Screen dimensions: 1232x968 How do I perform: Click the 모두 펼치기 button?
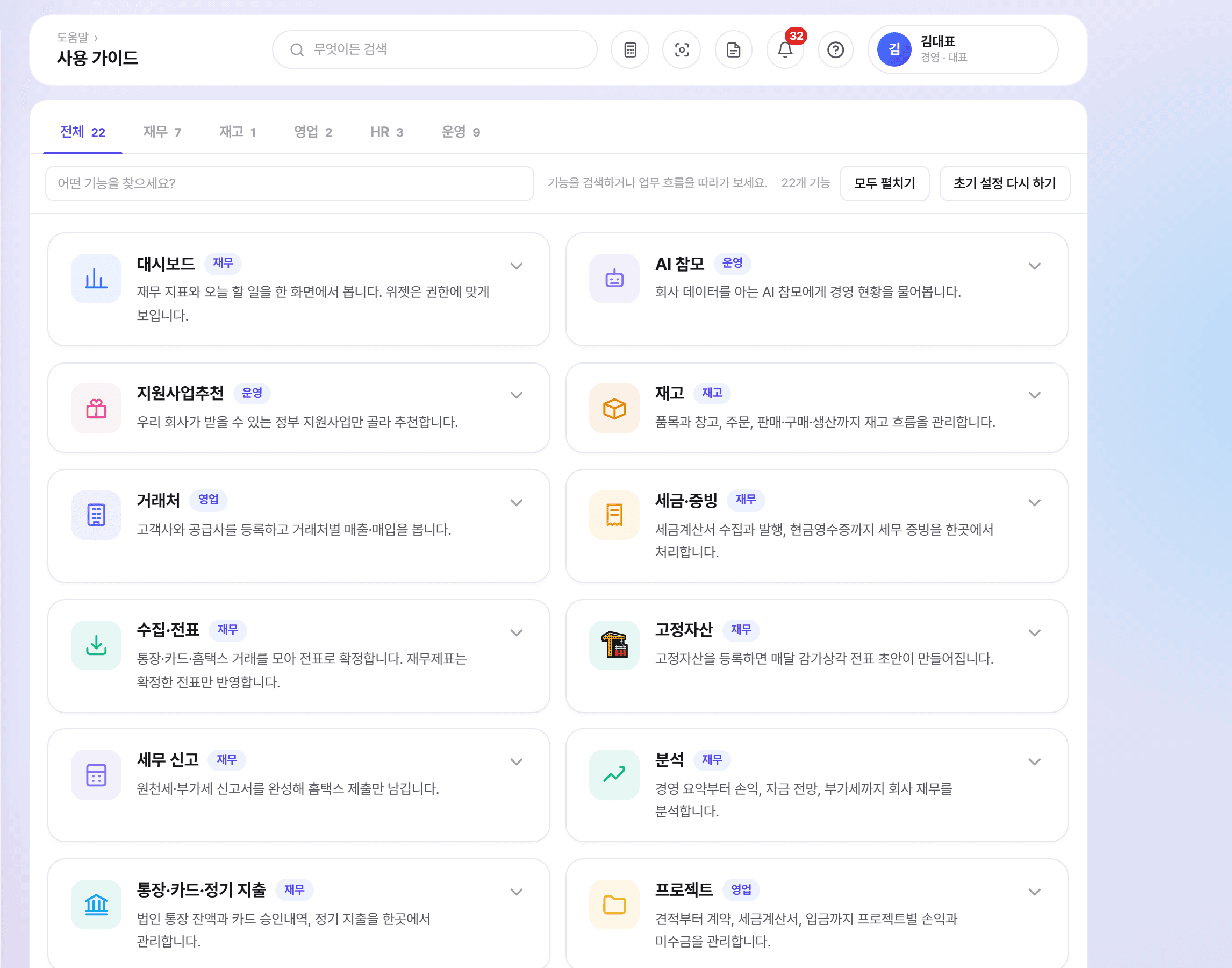884,183
